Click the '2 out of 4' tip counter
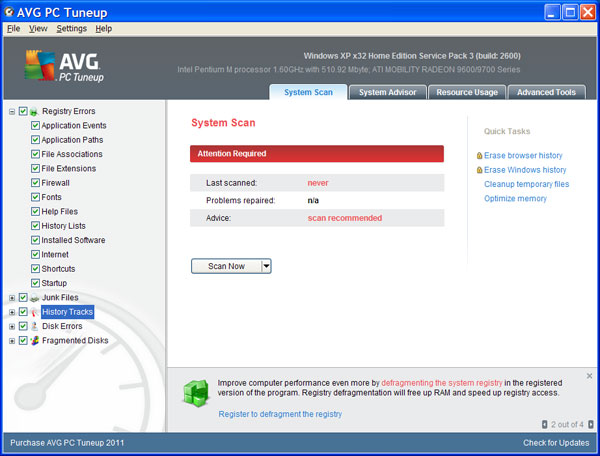Viewport: 600px width, 456px height. click(567, 425)
